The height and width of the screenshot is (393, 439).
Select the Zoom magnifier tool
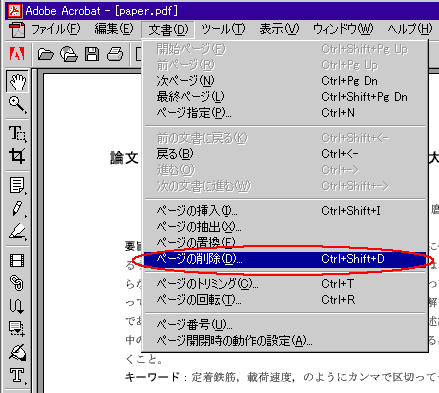[17, 104]
